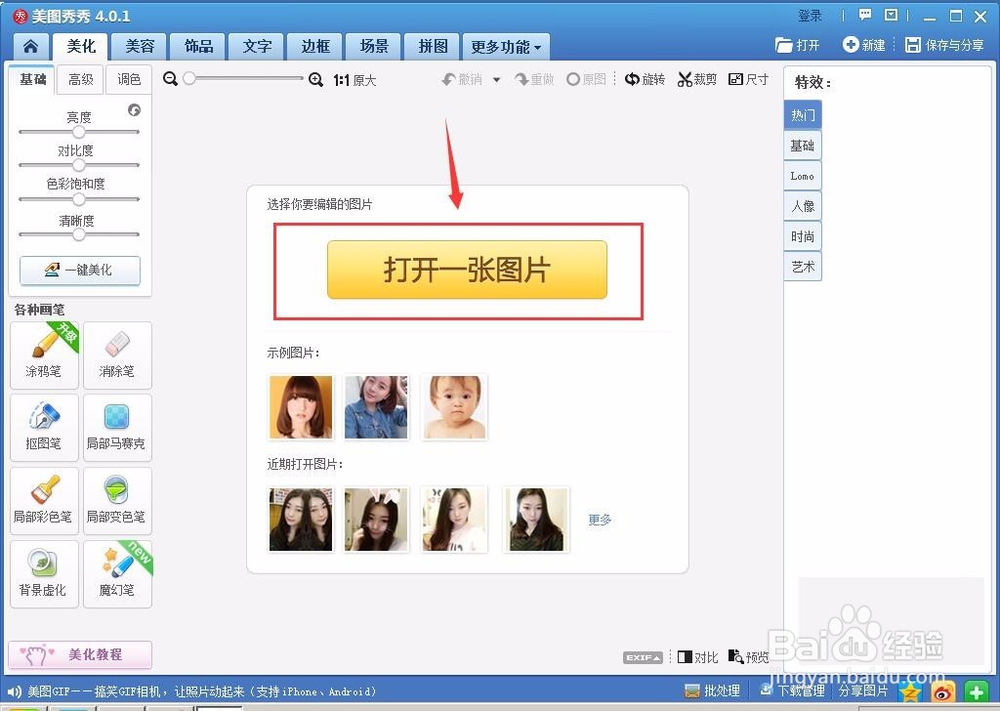The height and width of the screenshot is (711, 1000).
Task: Select the 局部马赛克 mosaic tool
Action: tap(117, 428)
